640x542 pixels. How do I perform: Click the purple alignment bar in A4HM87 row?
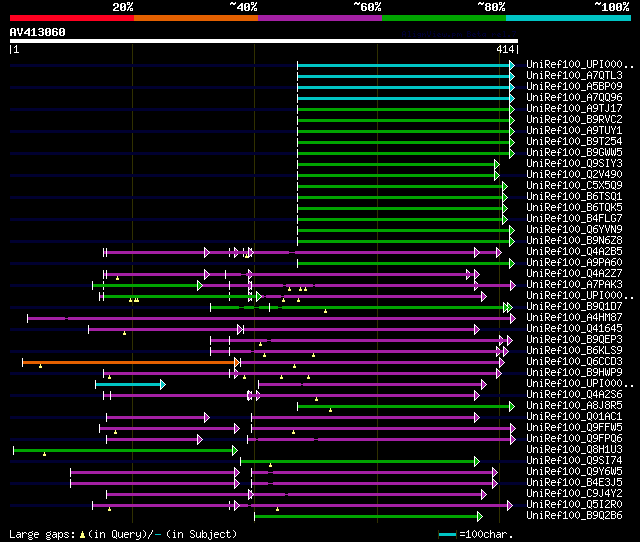click(271, 318)
